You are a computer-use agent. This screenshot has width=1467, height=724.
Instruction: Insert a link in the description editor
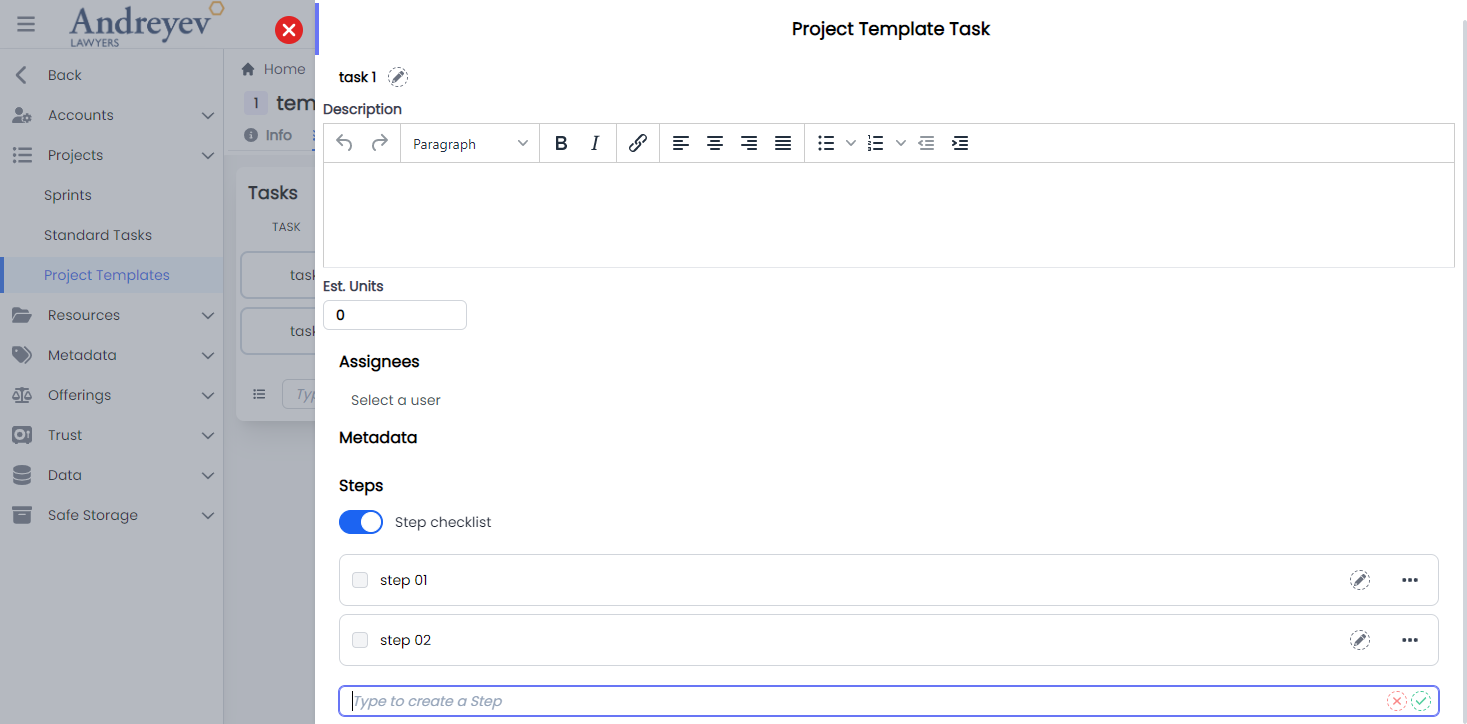(x=637, y=142)
